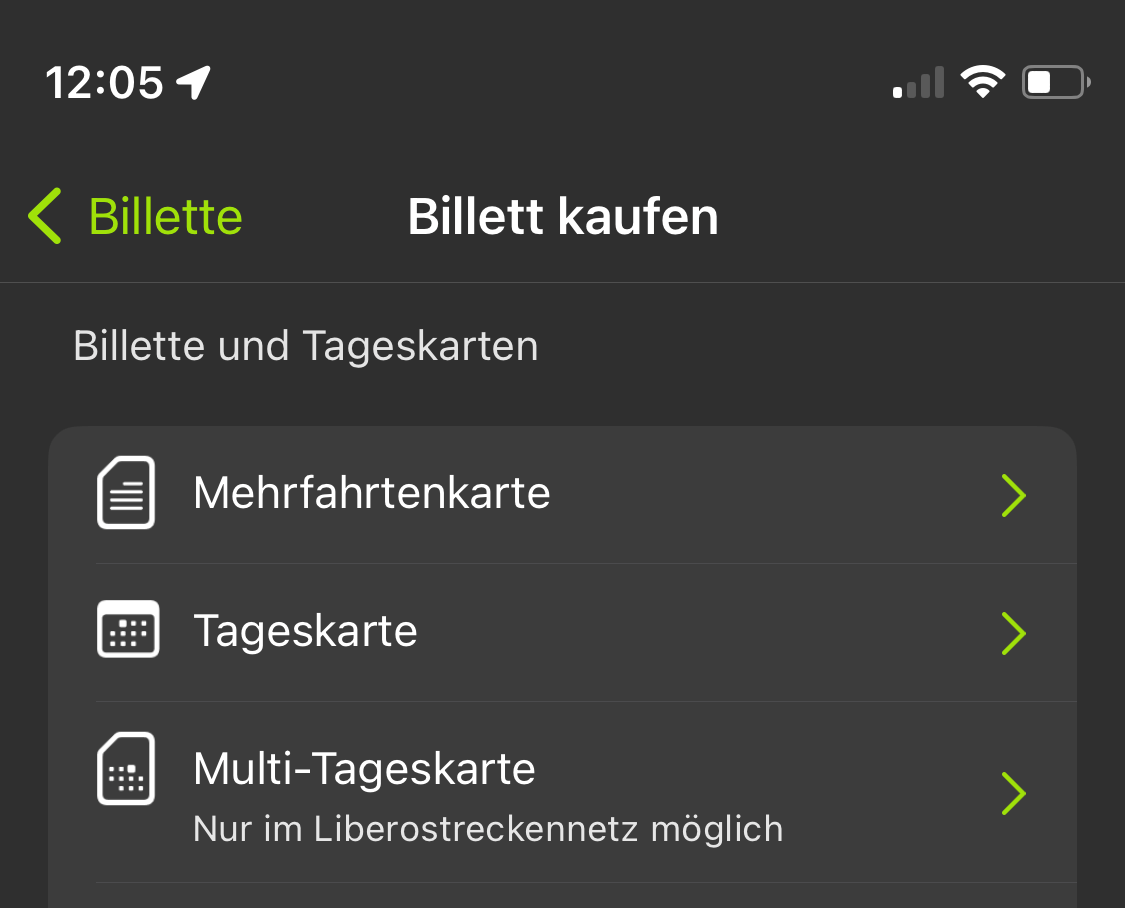Viewport: 1125px width, 908px height.
Task: Open the Mehrfahrtenkarte purchase option
Action: point(372,492)
